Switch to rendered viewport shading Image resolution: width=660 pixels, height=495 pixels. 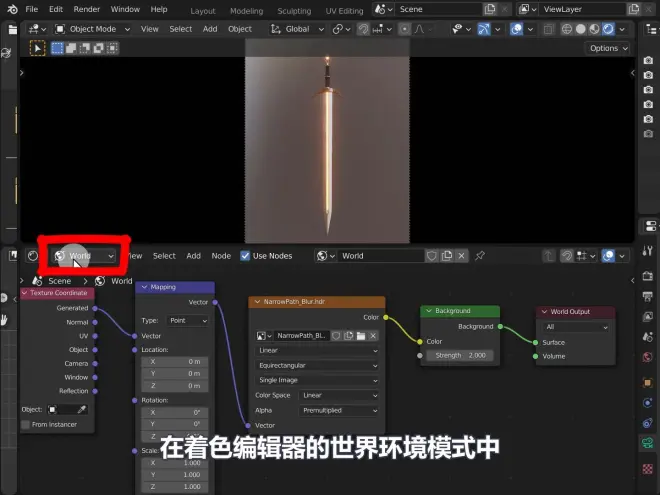pos(608,29)
